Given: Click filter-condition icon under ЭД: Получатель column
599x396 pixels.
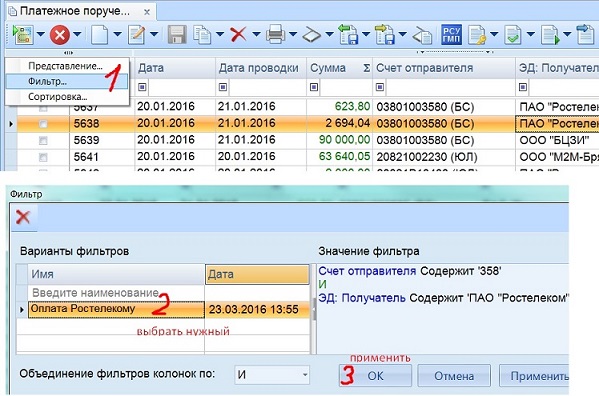Looking at the screenshot, I should tap(523, 87).
